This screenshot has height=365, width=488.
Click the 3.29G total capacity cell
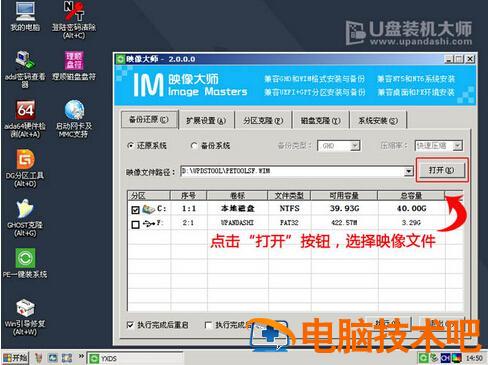(411, 223)
